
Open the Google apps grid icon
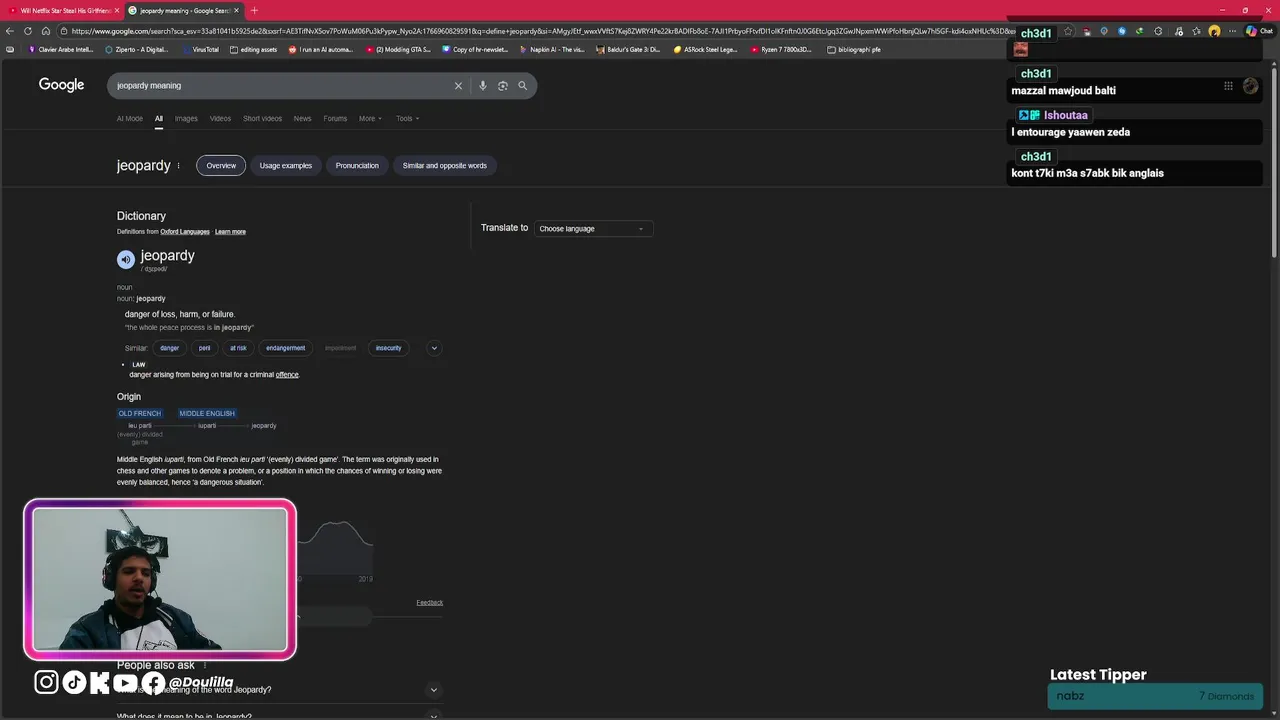point(1228,86)
